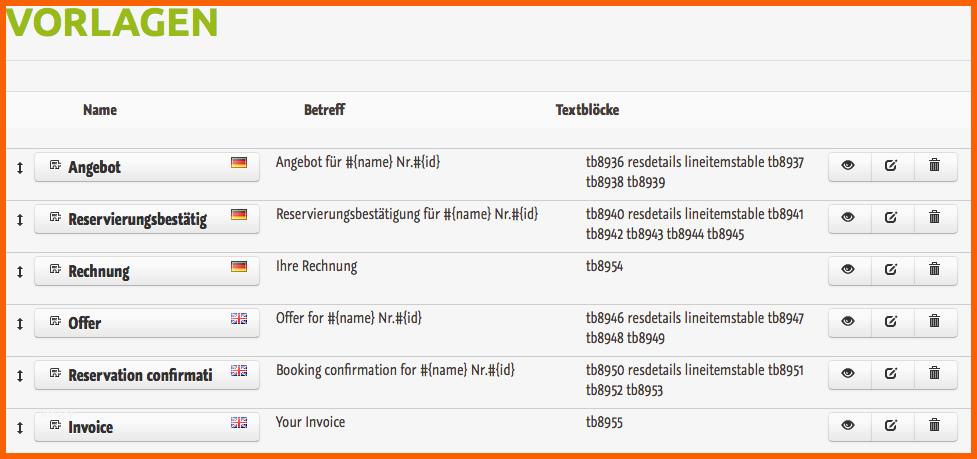Delete the Angebot template
977x459 pixels.
click(x=935, y=166)
